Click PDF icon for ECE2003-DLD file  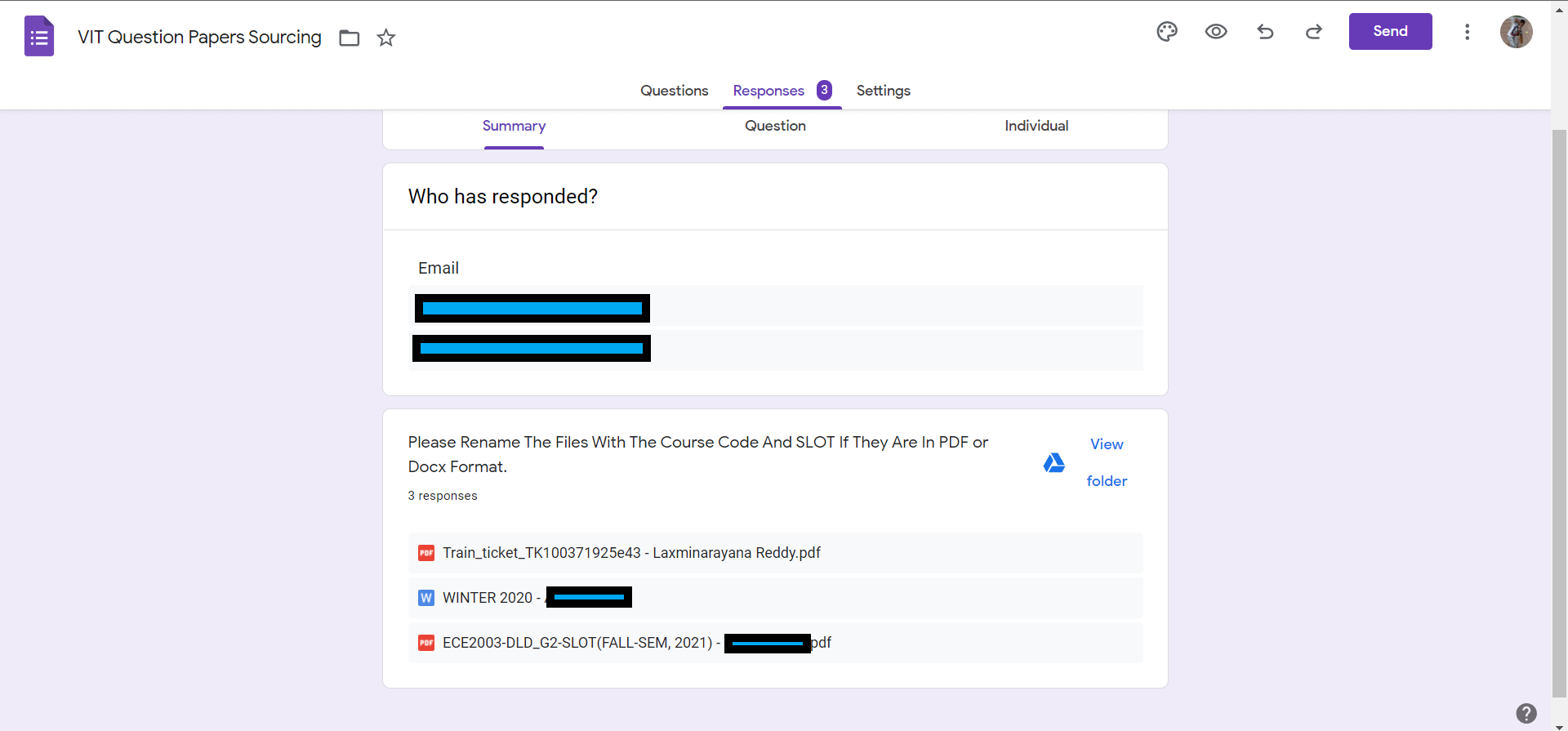[x=426, y=643]
